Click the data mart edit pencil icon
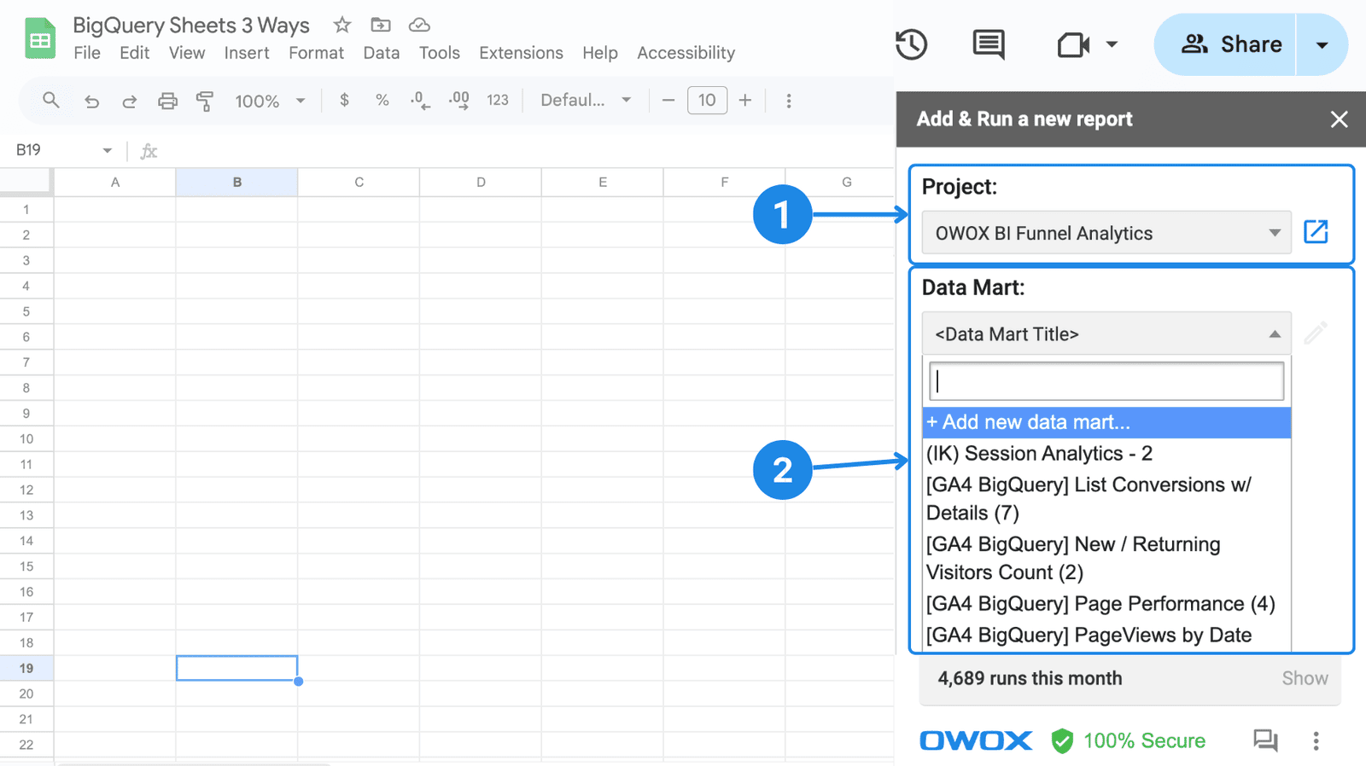 1316,333
